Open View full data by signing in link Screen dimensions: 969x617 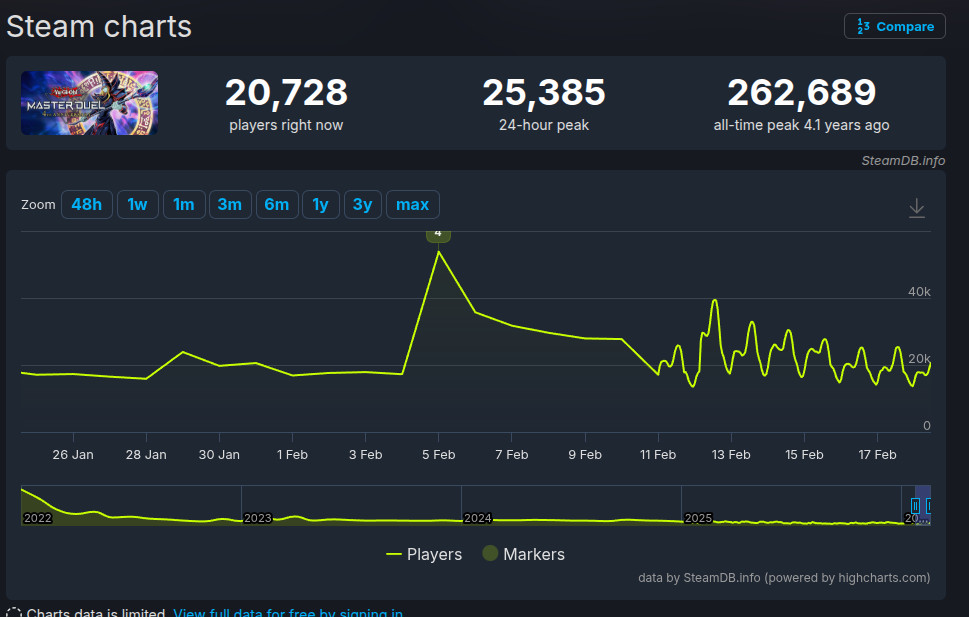[x=288, y=613]
